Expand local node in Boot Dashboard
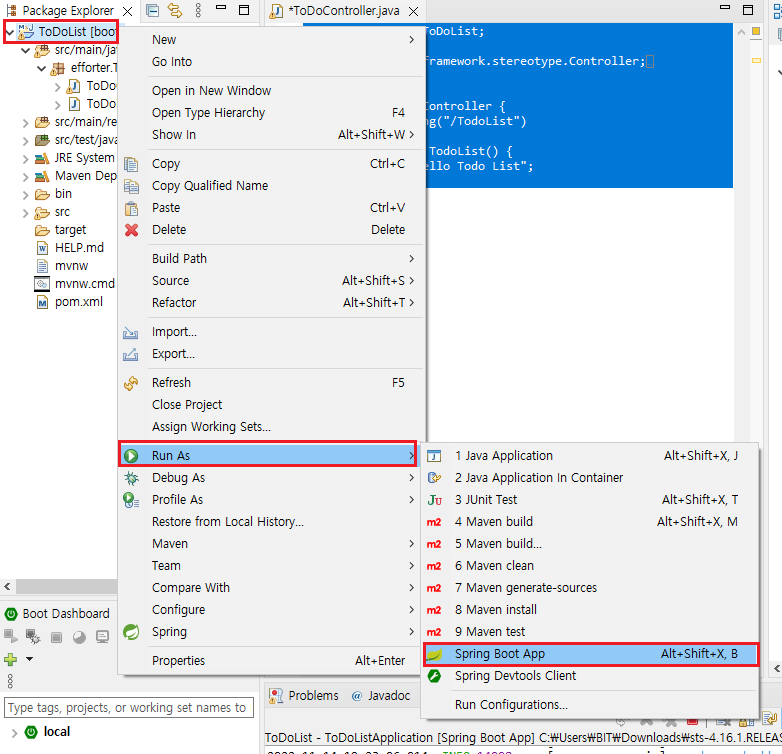Image resolution: width=782 pixels, height=754 pixels. pos(14,733)
